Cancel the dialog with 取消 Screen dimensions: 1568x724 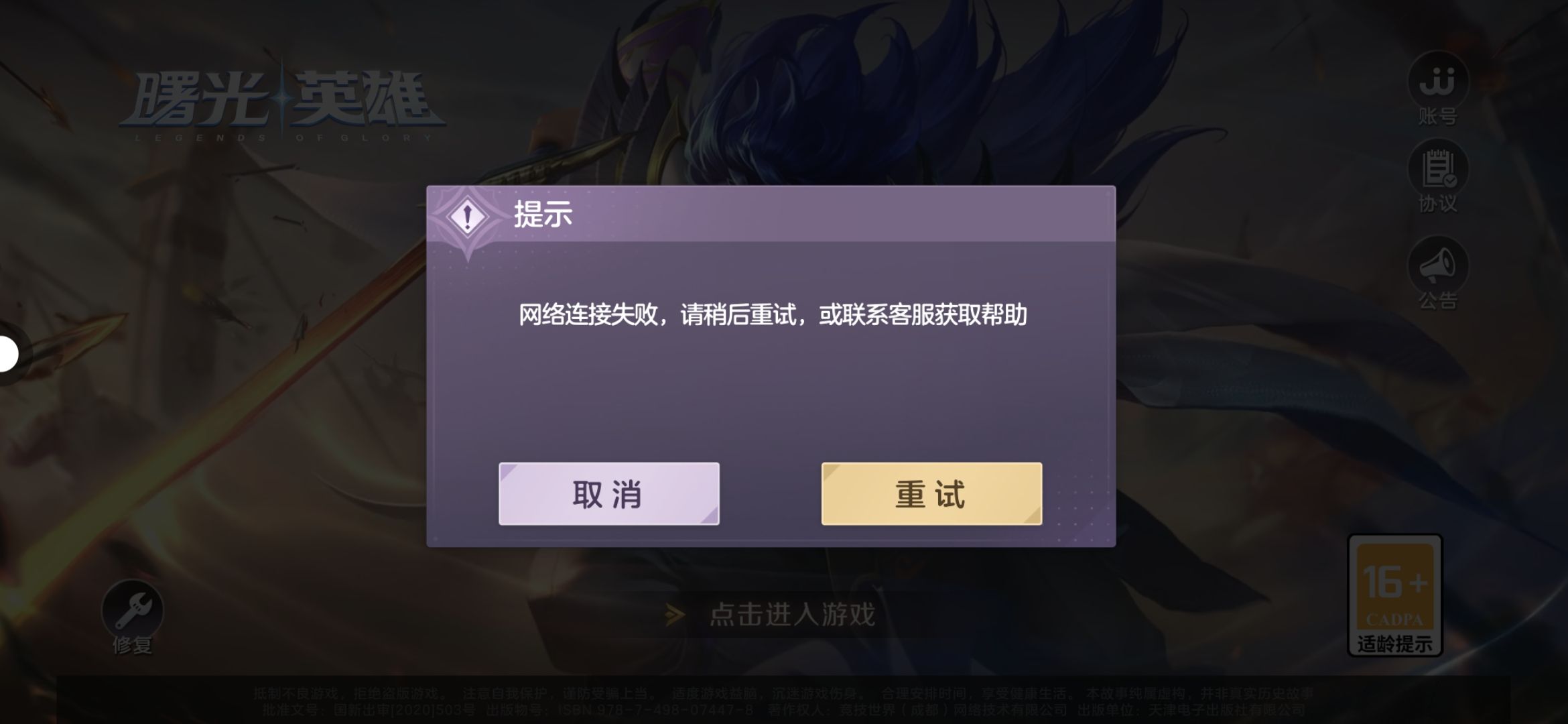[x=608, y=493]
